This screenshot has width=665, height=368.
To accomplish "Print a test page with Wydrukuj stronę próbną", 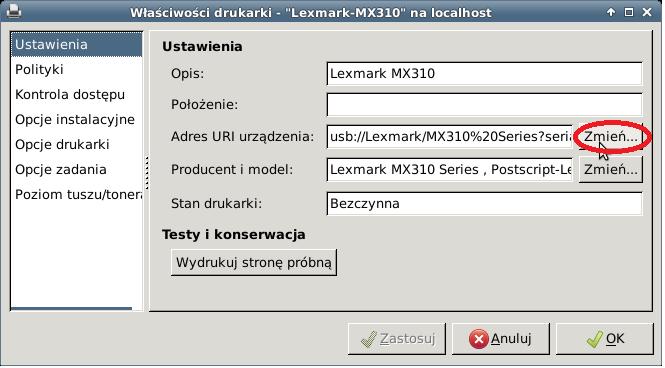I will coord(254,262).
